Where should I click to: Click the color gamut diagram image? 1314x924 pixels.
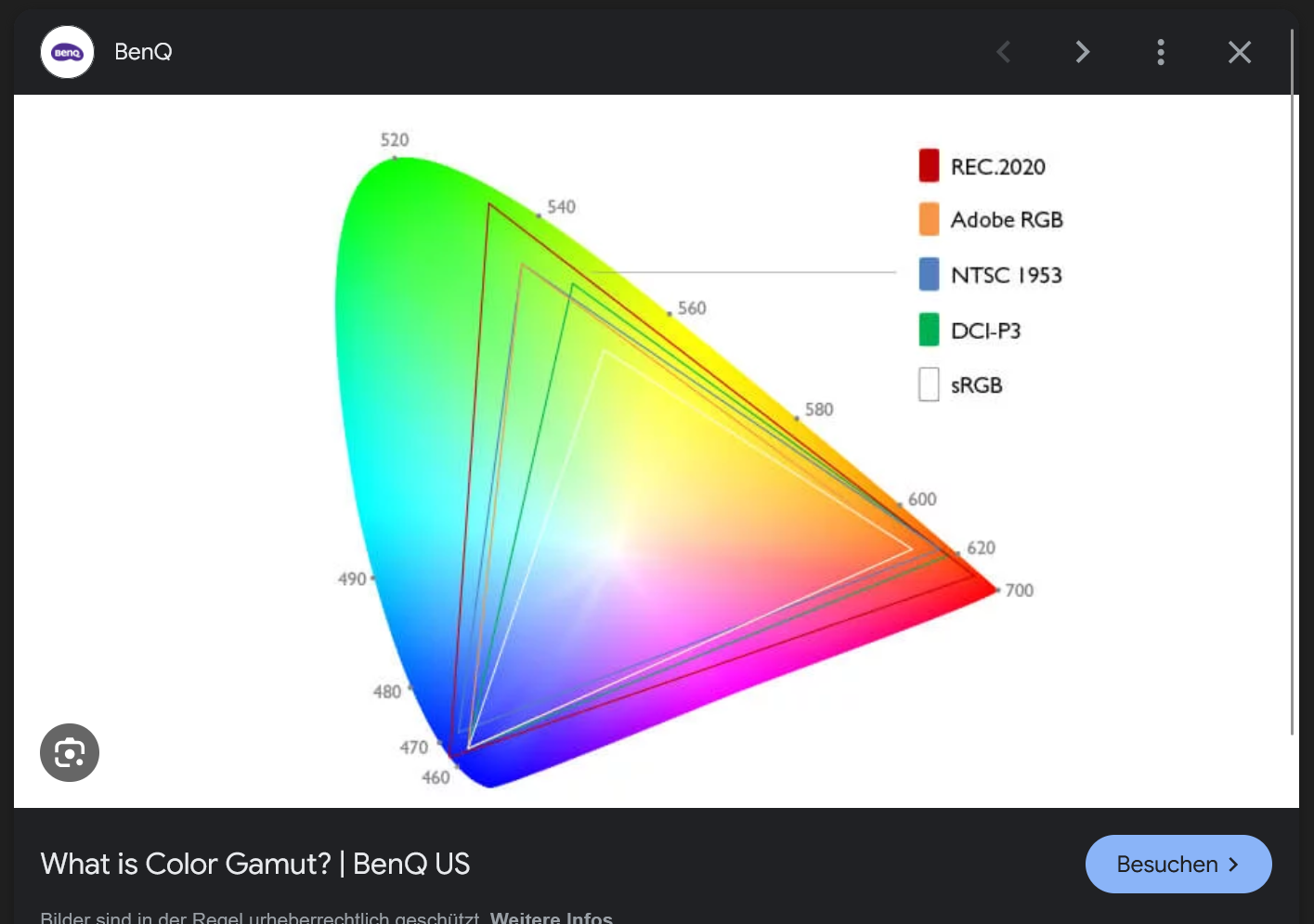click(650, 446)
